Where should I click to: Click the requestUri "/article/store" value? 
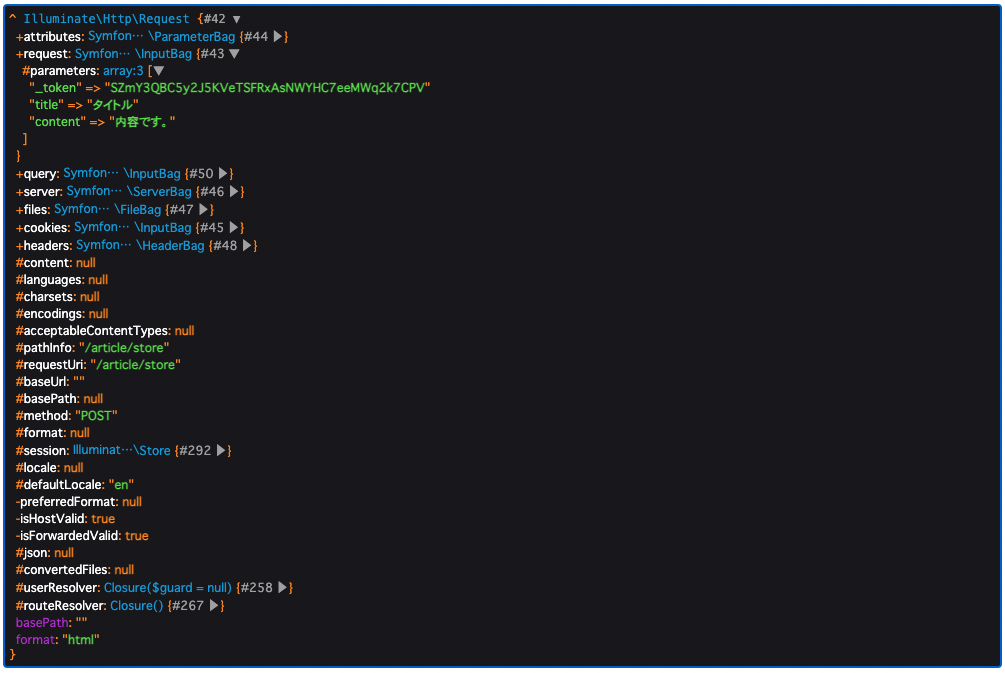[x=136, y=365]
